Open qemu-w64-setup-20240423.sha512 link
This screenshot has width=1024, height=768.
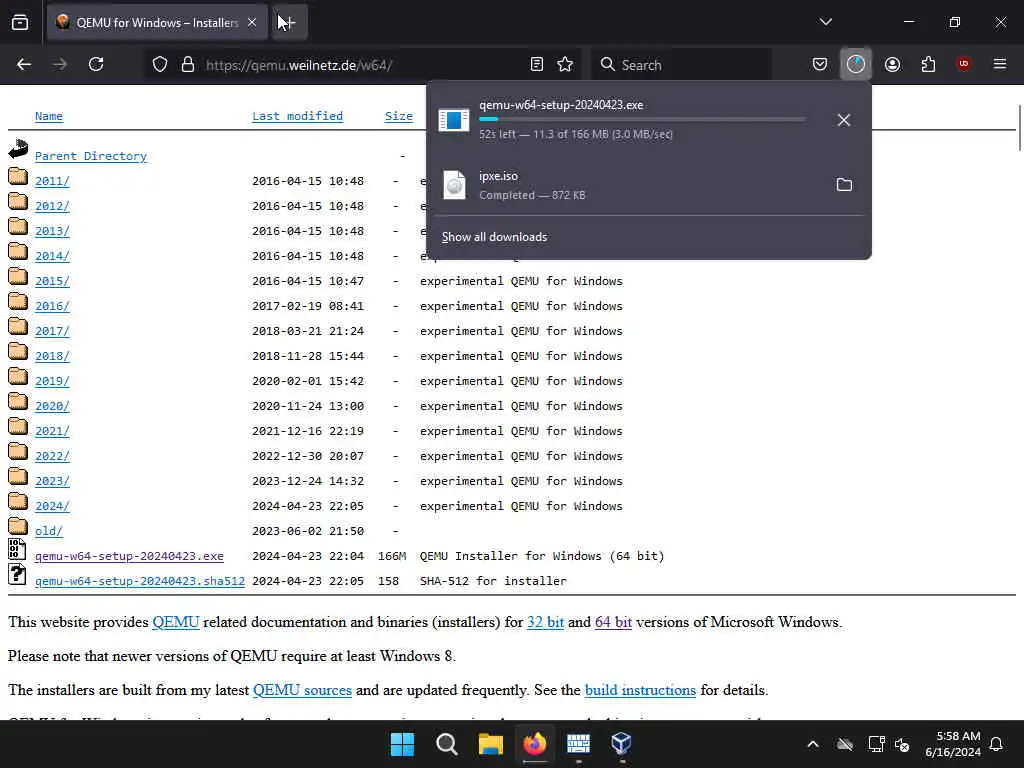coord(140,581)
